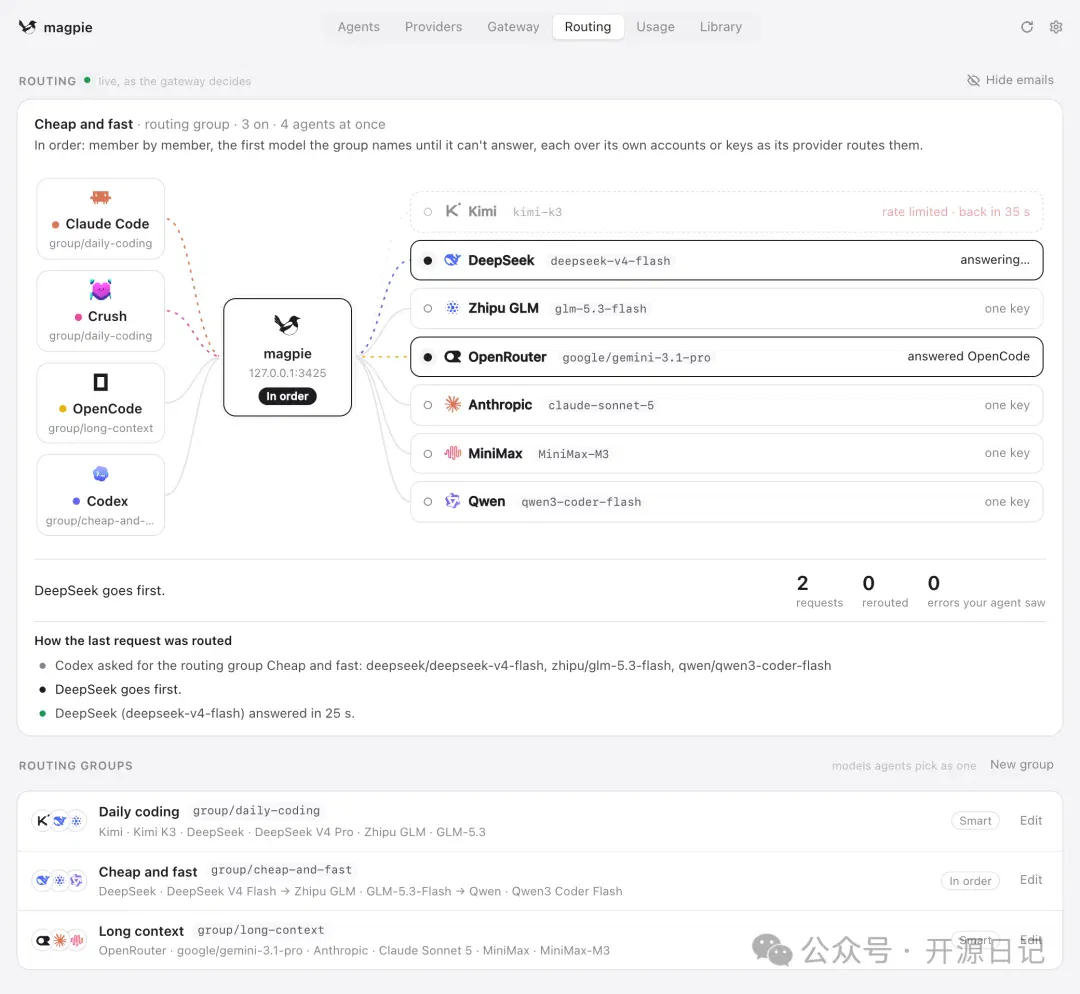
Task: Click the 2 requests counter
Action: [819, 592]
